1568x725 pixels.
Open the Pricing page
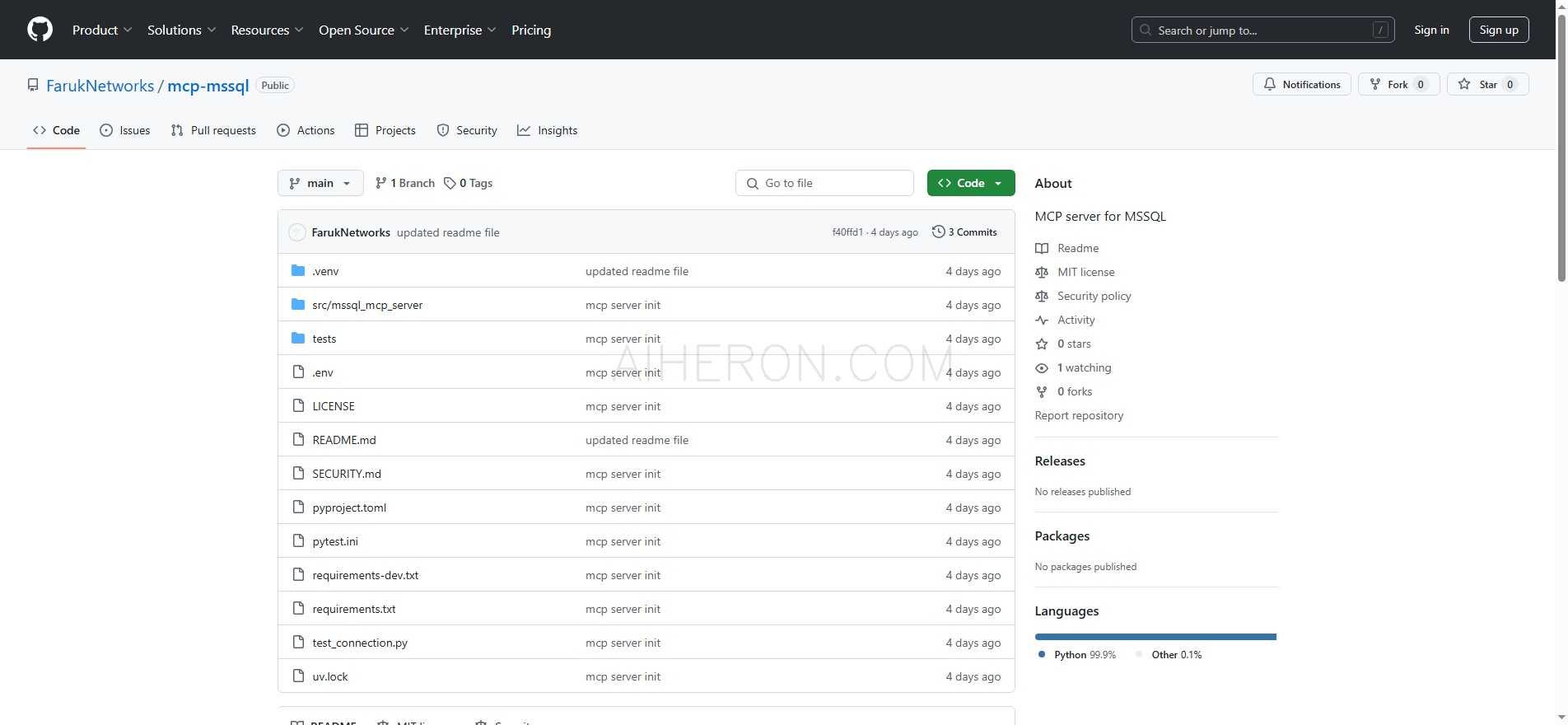click(x=531, y=30)
